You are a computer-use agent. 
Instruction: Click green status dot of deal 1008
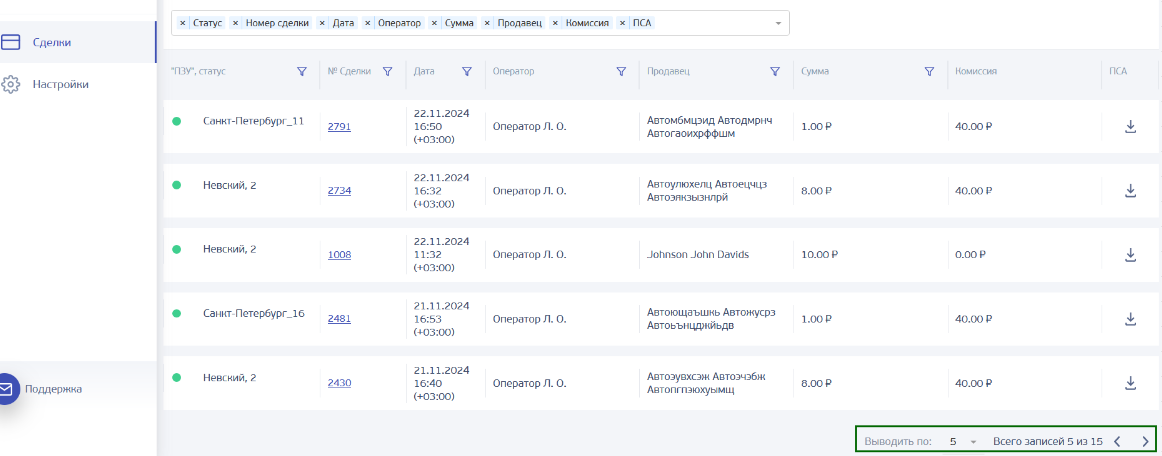pos(176,250)
